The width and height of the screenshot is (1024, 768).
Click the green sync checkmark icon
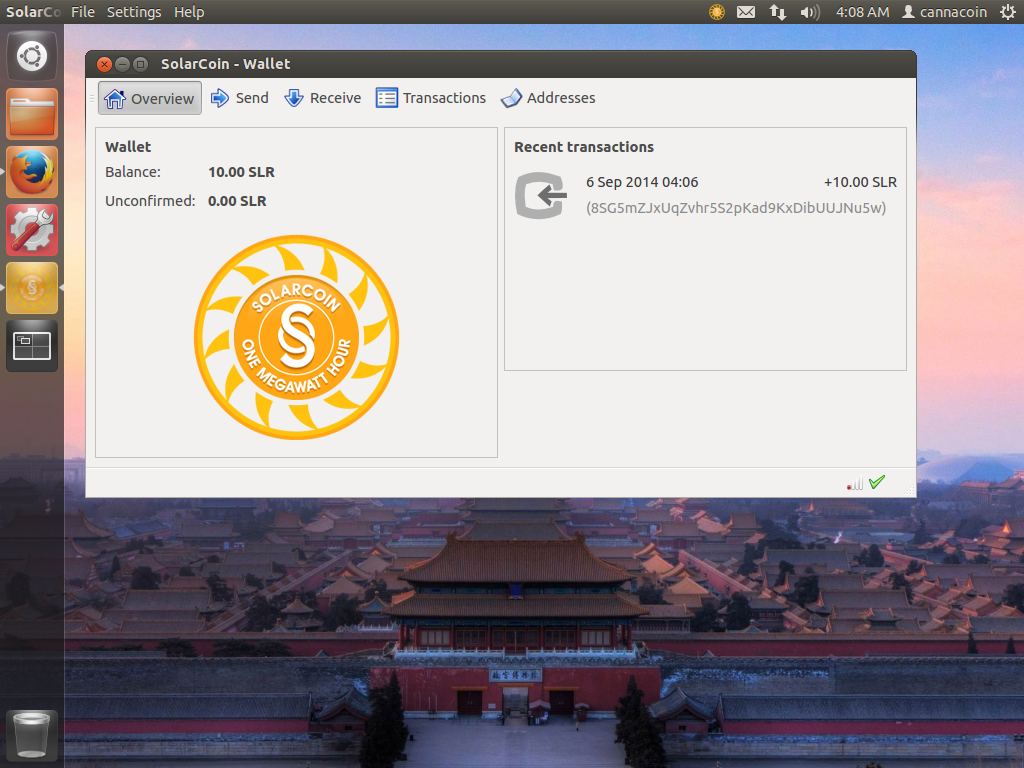pyautogui.click(x=877, y=482)
